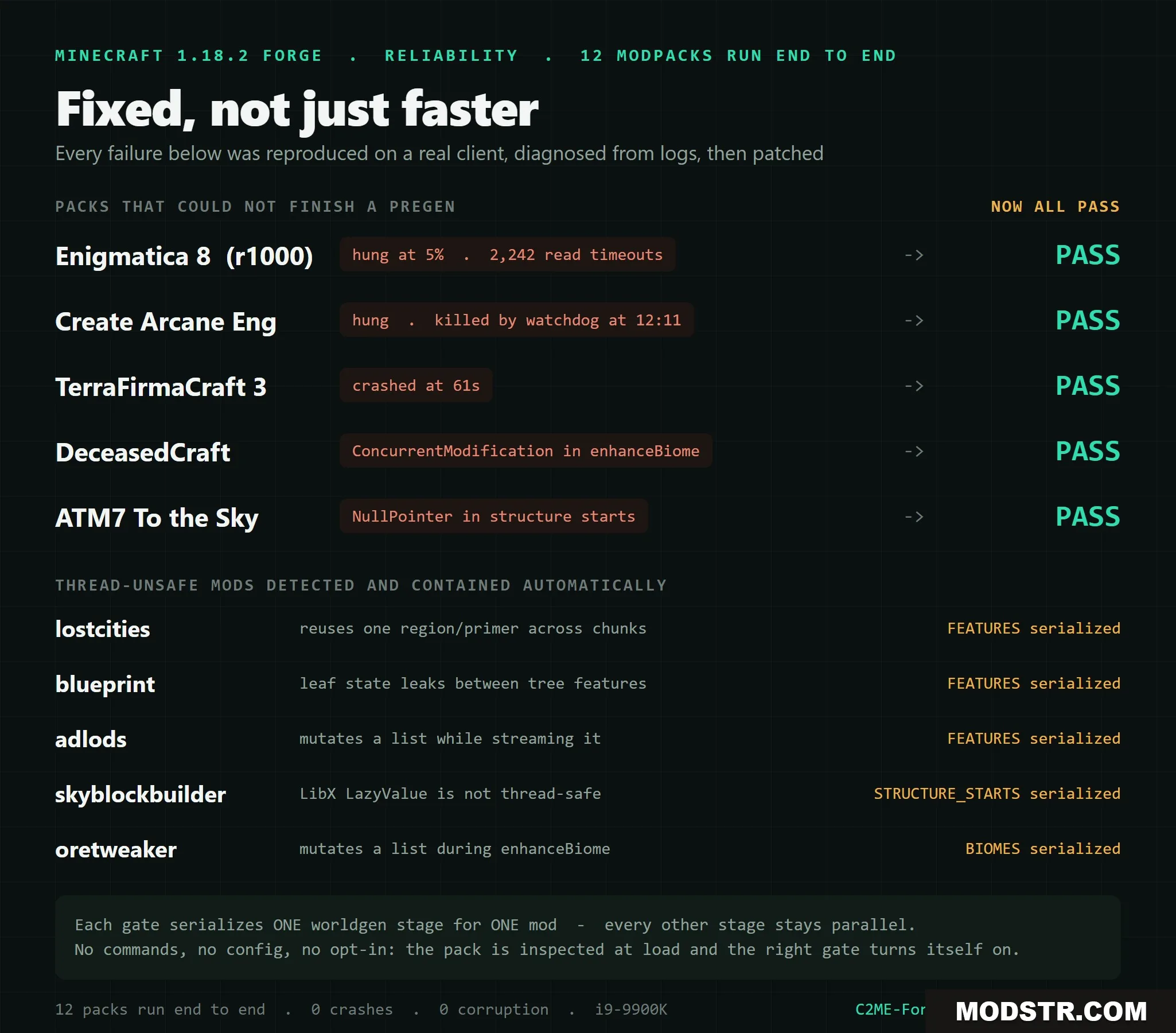Click the 'C2ME-For' footer label

(890, 1009)
